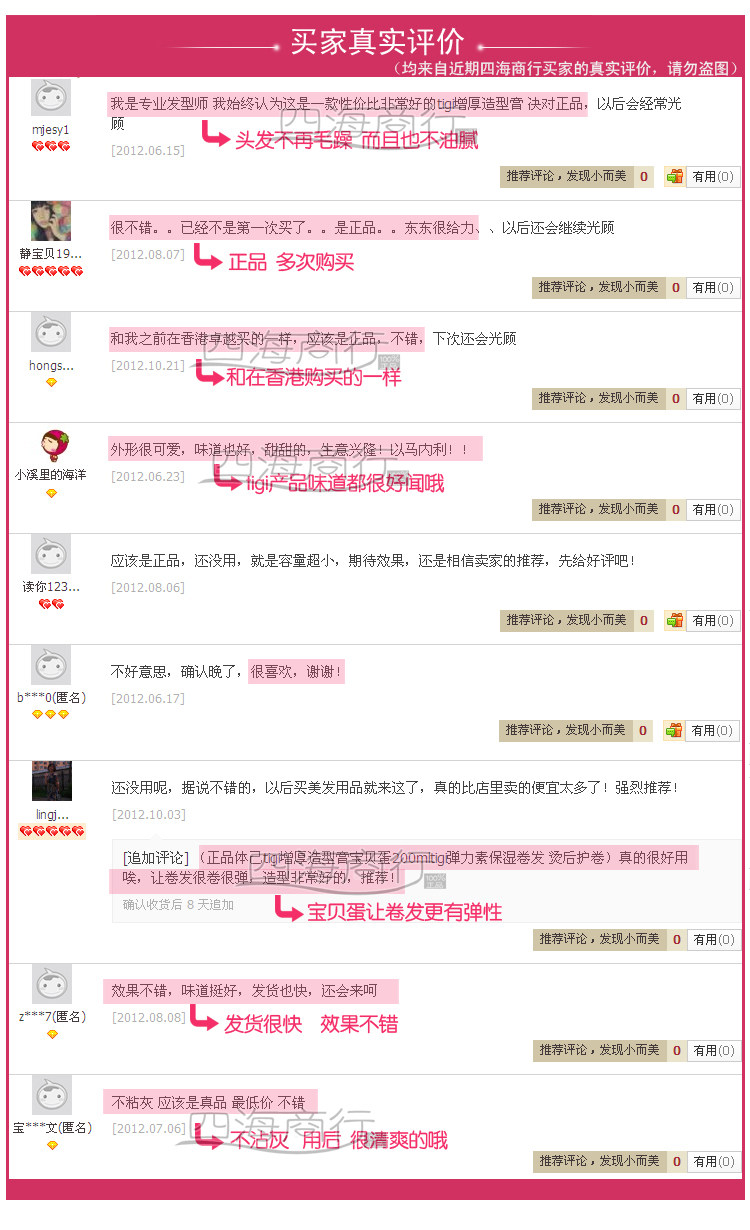
Task: Click 有用 on the lingj review
Action: coord(713,939)
